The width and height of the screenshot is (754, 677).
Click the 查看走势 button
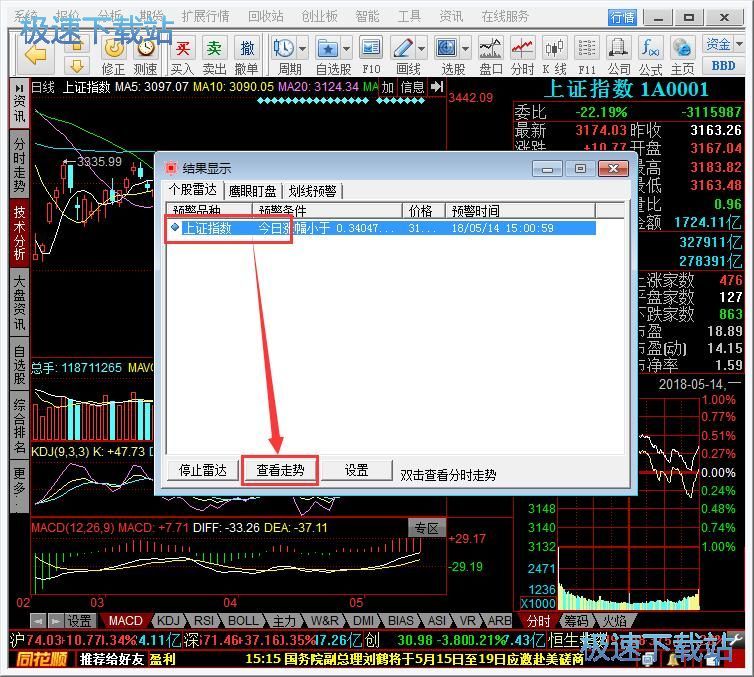click(x=280, y=470)
